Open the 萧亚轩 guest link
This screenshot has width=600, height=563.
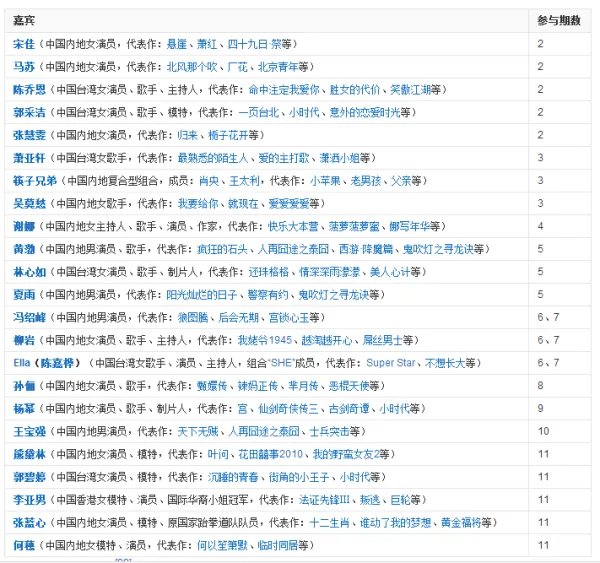click(x=29, y=158)
